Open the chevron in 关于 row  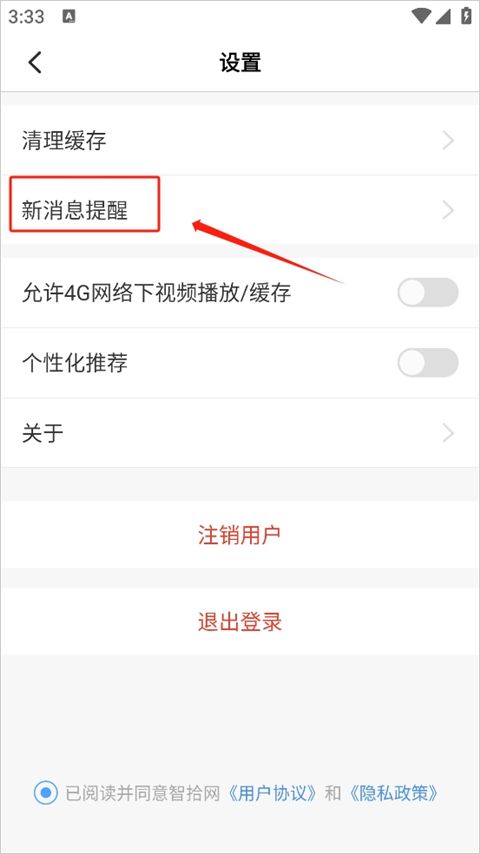tap(448, 433)
